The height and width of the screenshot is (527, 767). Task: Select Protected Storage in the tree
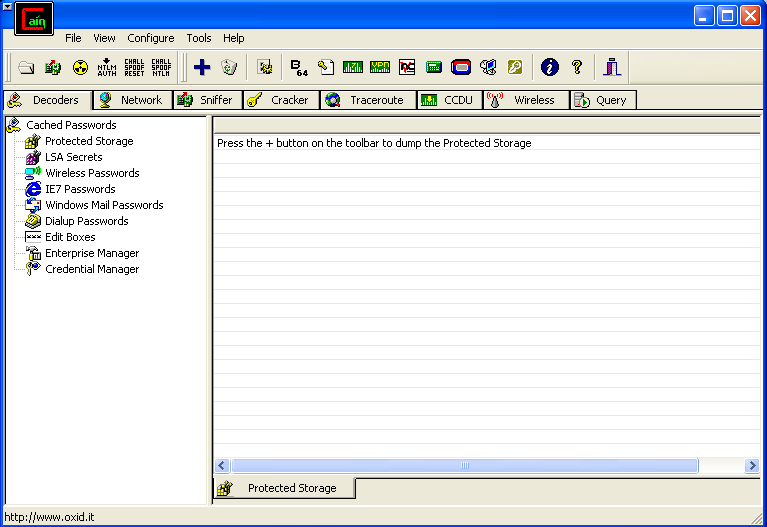pos(89,141)
